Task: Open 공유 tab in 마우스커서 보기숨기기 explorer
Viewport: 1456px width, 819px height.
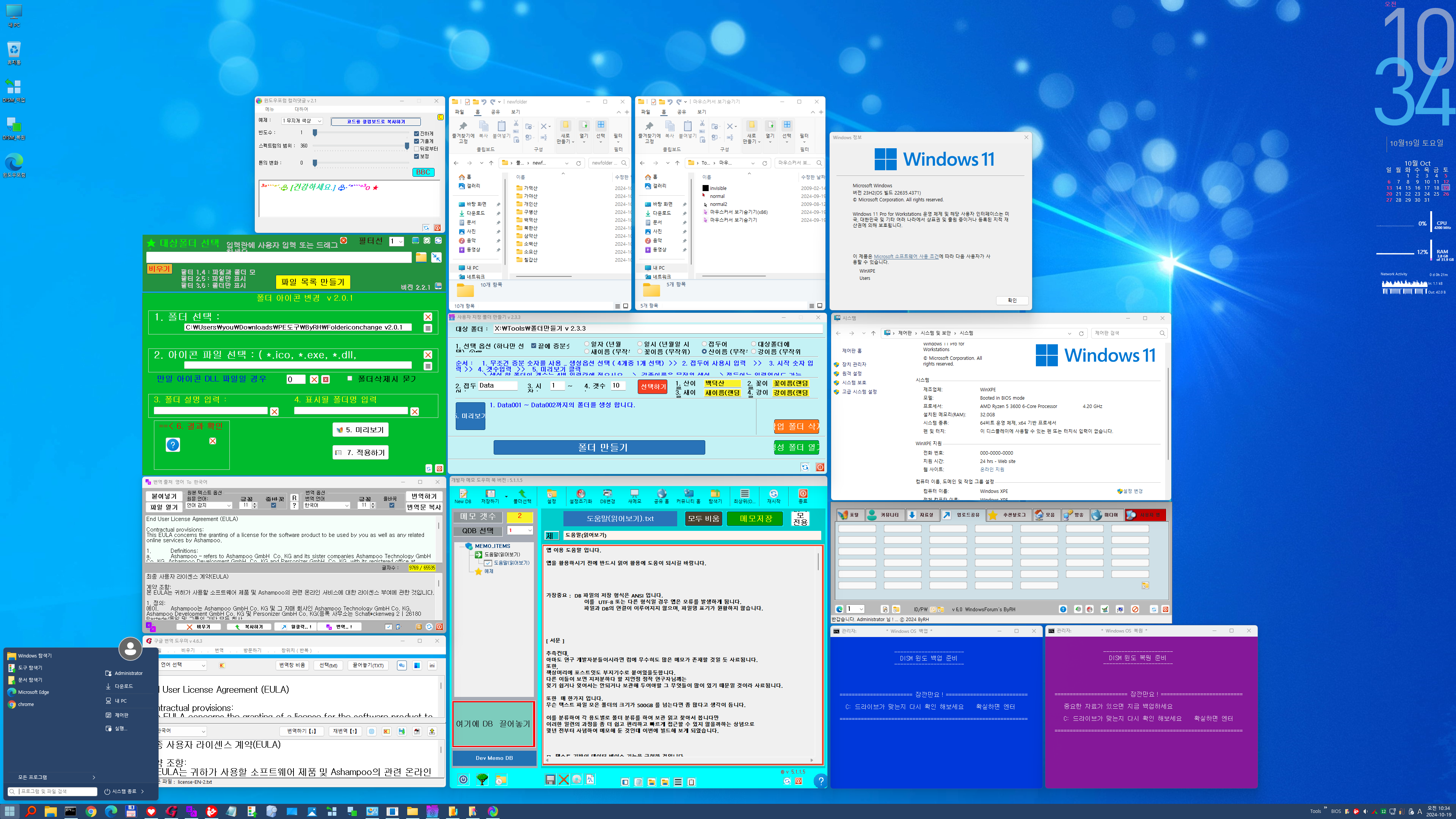Action: [x=682, y=112]
